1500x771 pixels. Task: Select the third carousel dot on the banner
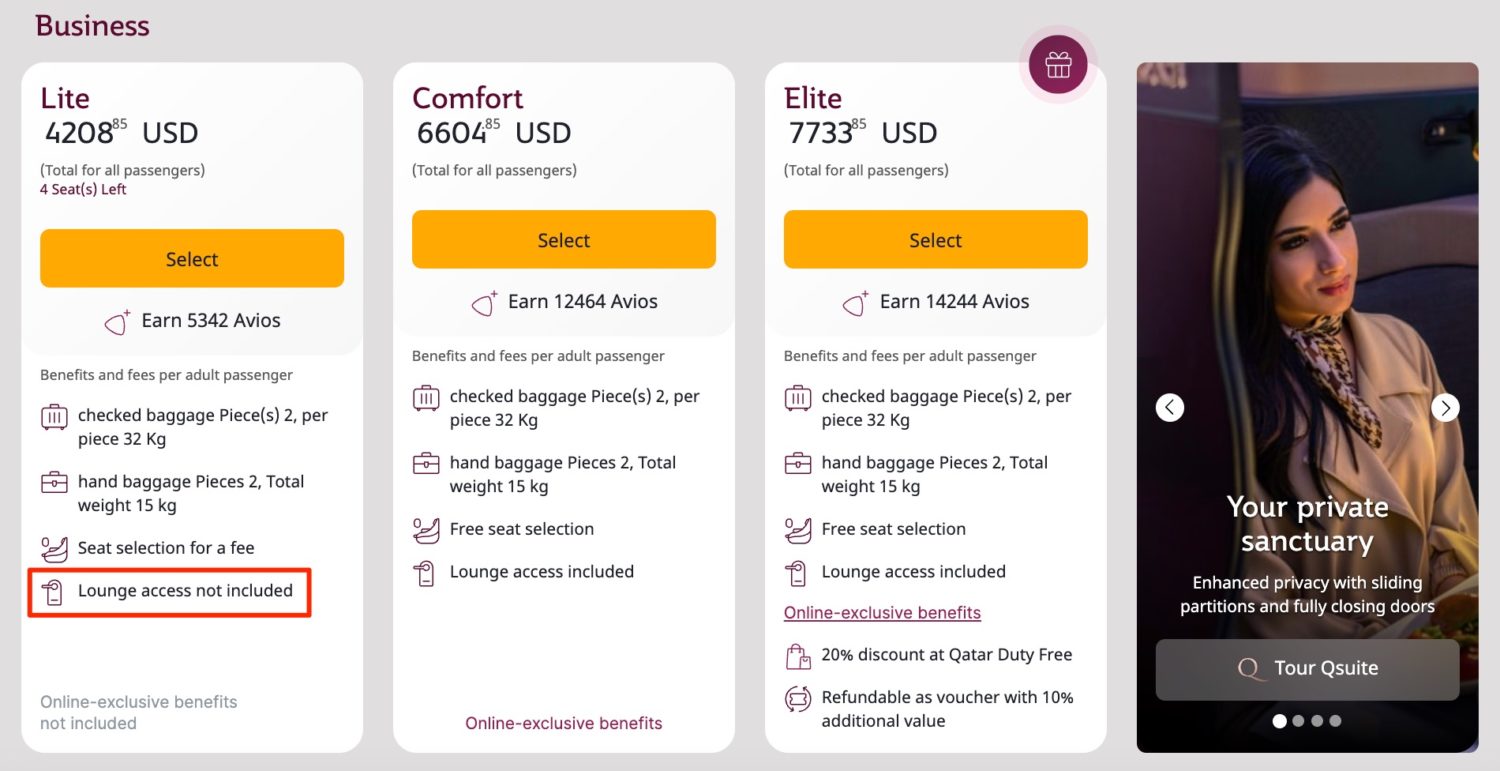coord(1317,720)
